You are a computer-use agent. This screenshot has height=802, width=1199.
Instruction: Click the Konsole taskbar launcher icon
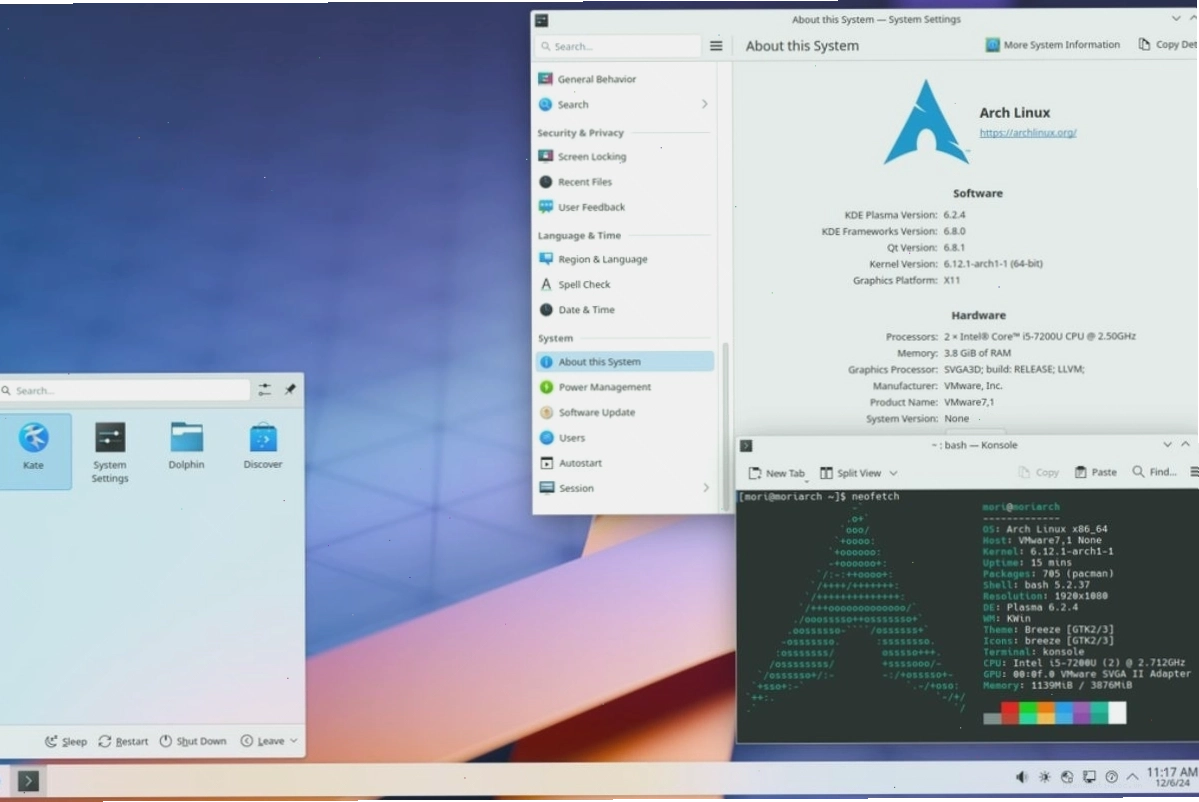click(28, 781)
